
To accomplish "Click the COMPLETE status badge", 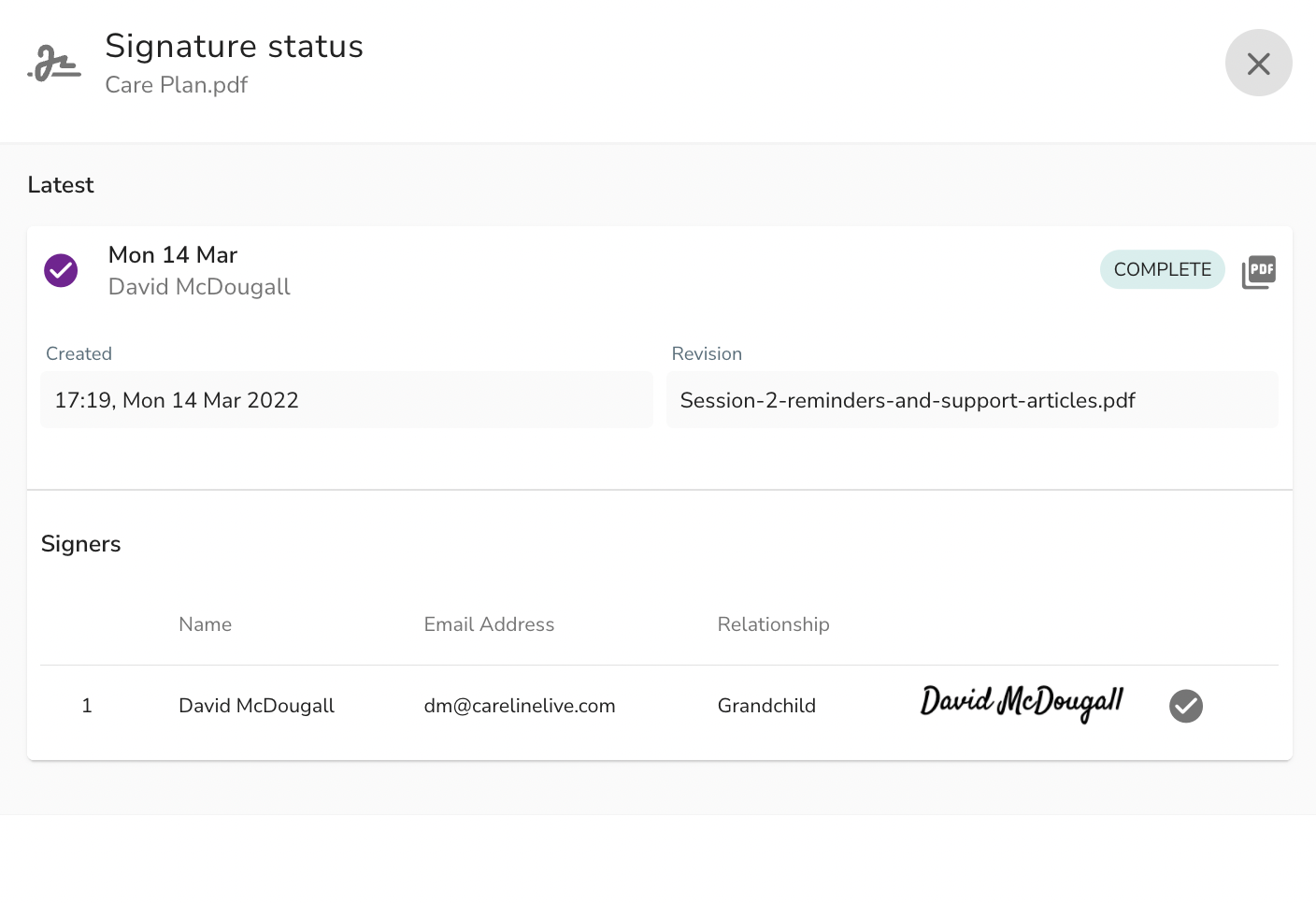I will tap(1162, 269).
